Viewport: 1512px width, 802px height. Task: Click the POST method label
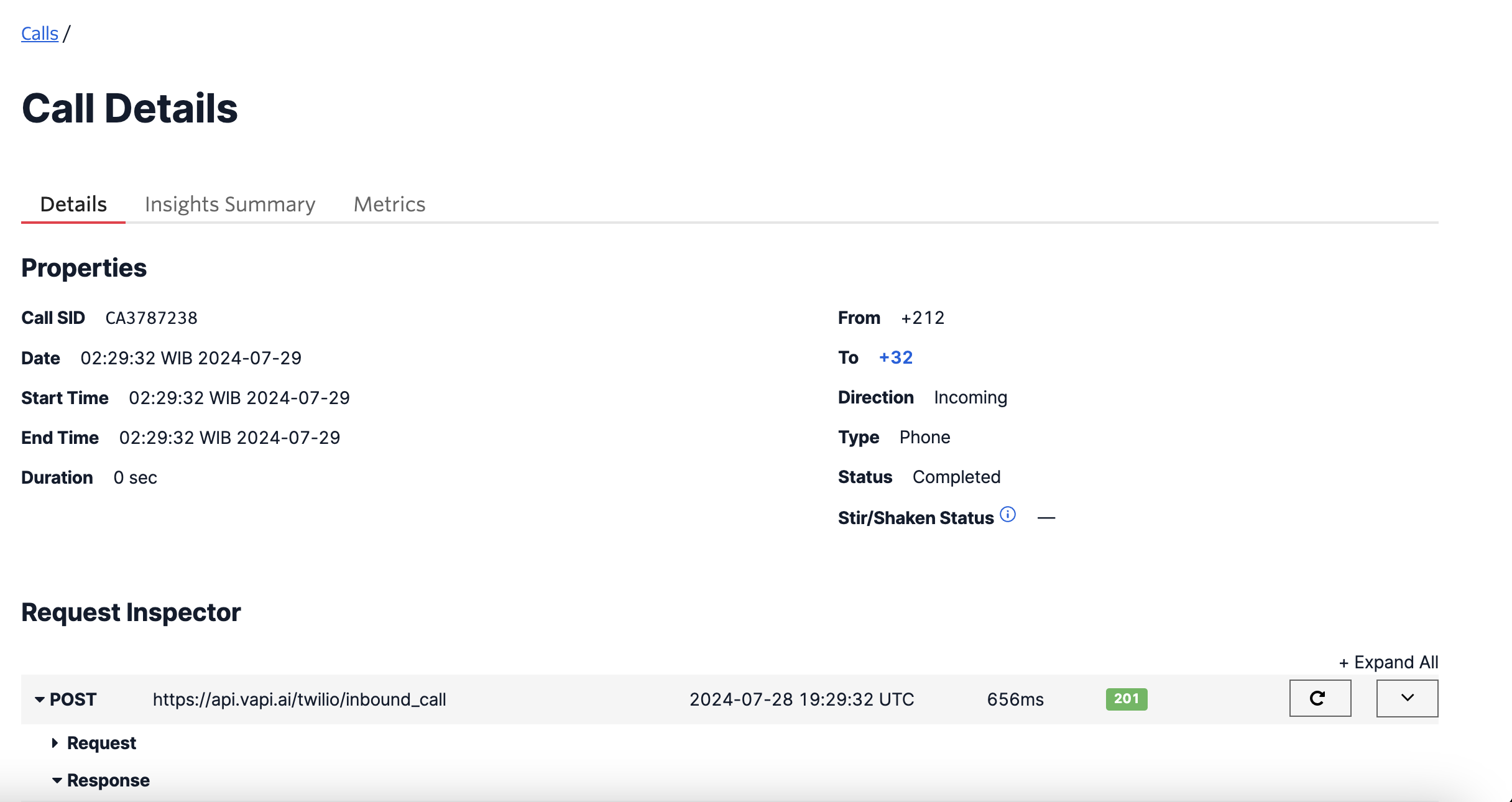tap(73, 699)
